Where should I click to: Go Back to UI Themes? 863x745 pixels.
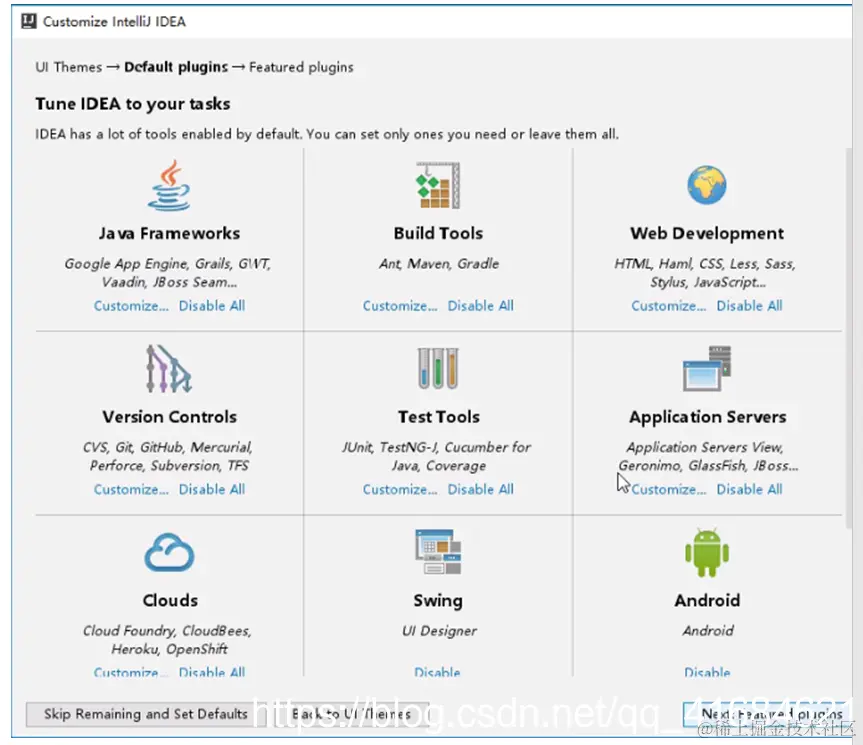[x=352, y=714]
